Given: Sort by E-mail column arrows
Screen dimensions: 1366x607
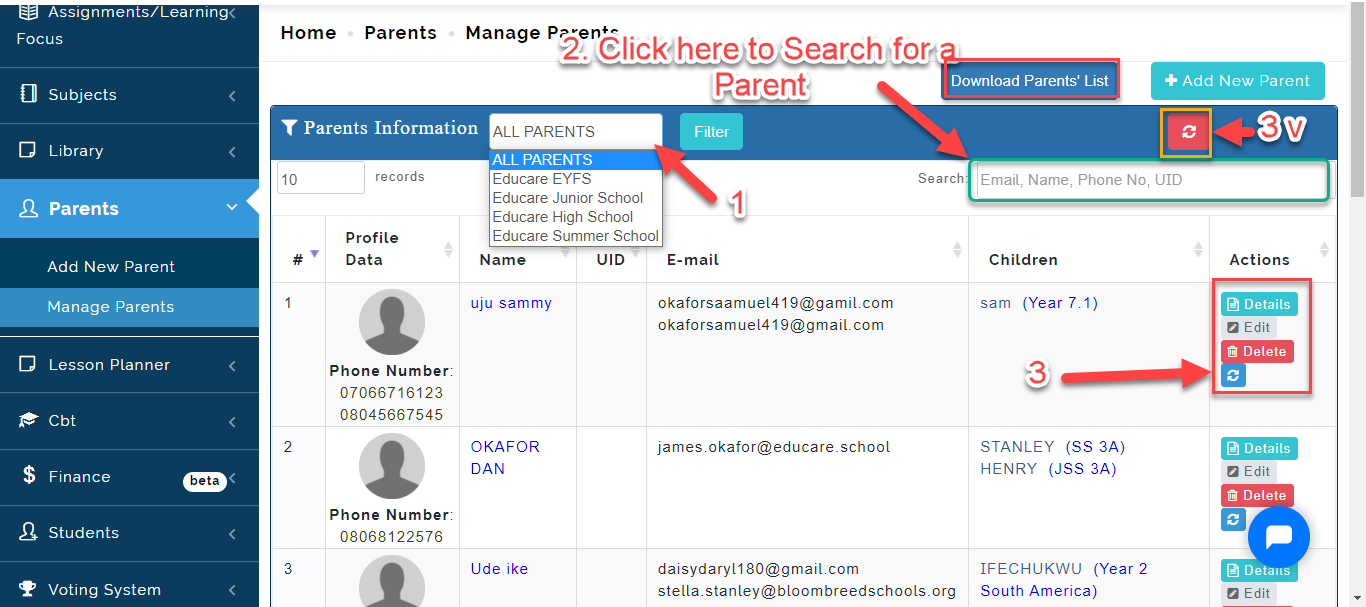Looking at the screenshot, I should coord(957,249).
